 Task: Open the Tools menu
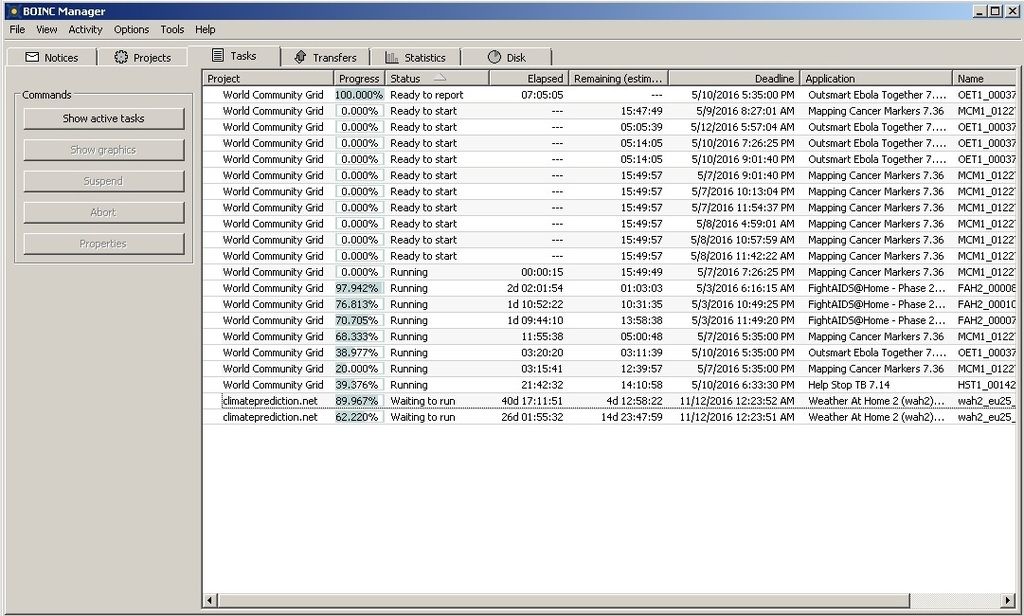click(x=172, y=30)
